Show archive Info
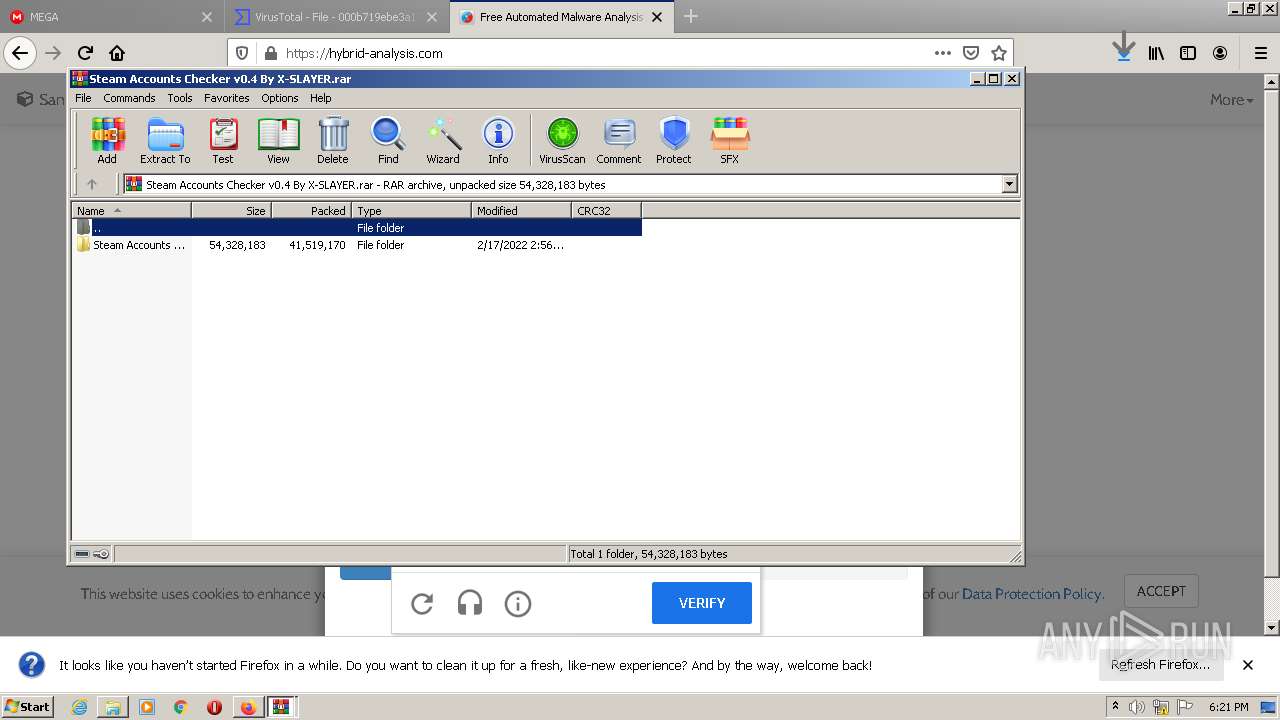The height and width of the screenshot is (720, 1280). pos(498,141)
